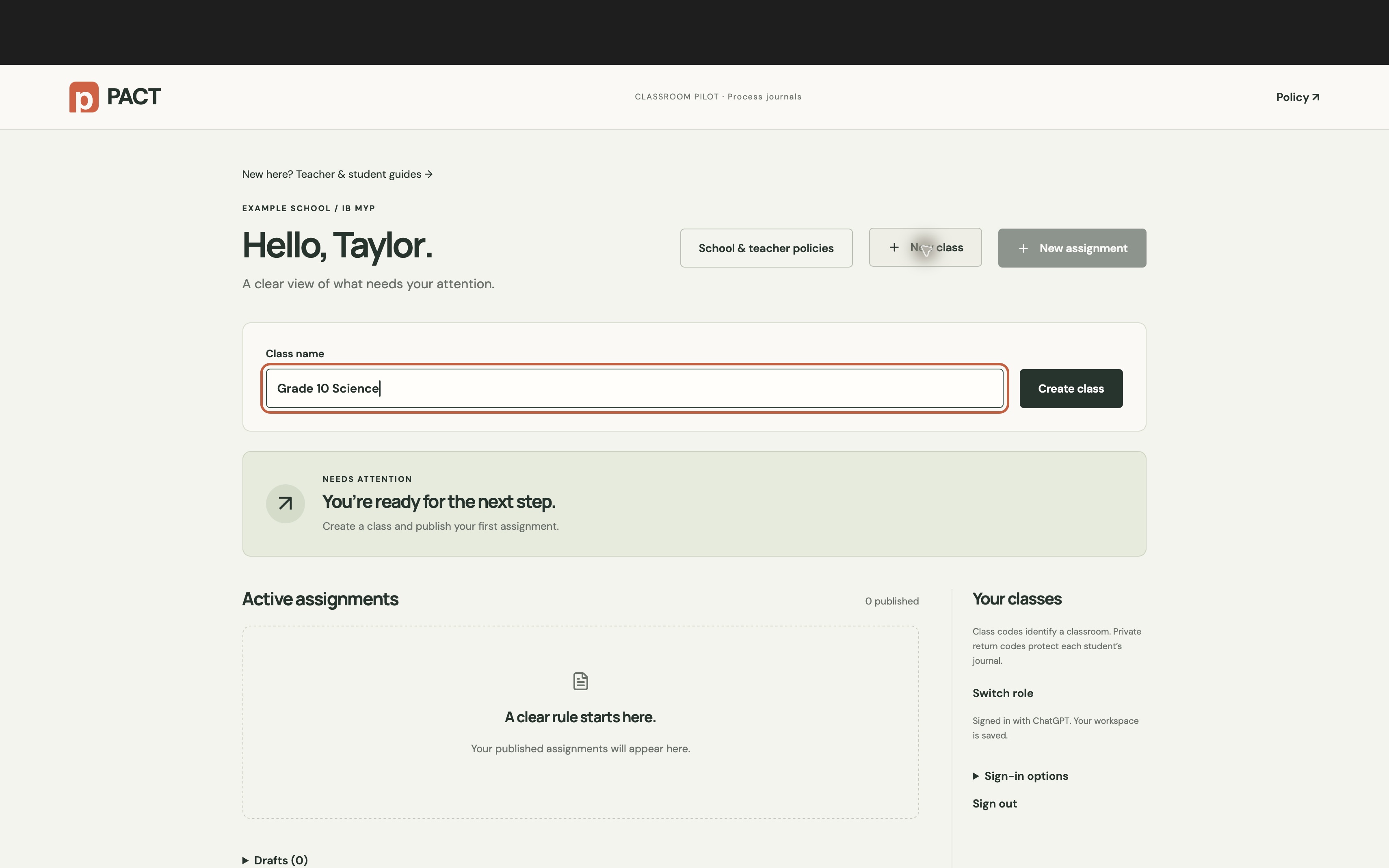Click the plus icon in New assignment
Image resolution: width=1389 pixels, height=868 pixels.
(x=1023, y=248)
